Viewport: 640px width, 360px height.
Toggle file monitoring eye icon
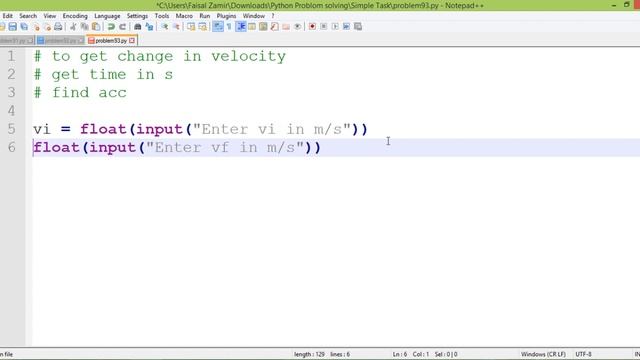click(x=298, y=27)
